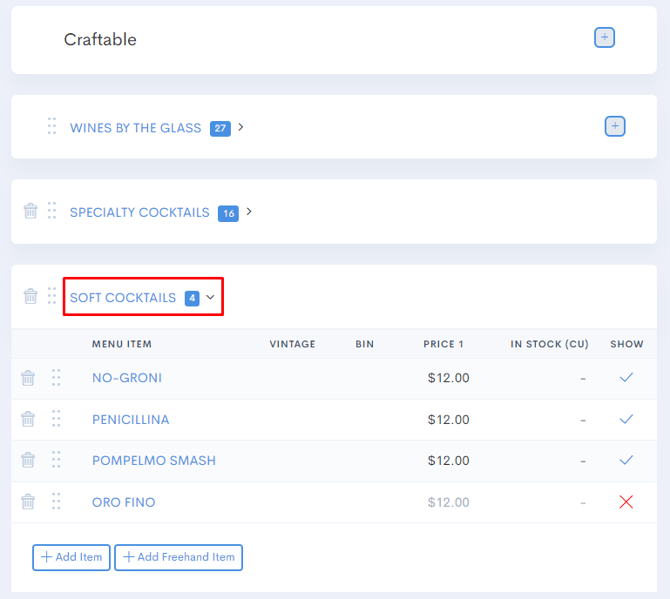Expand the Wines by the Glass section

pyautogui.click(x=241, y=128)
